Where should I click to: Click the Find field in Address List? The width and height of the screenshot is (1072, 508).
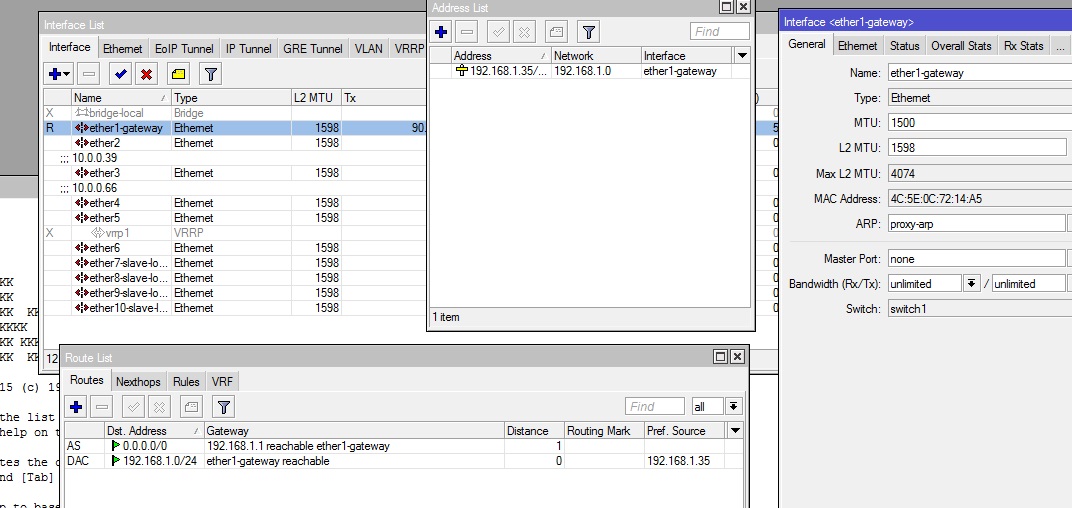pyautogui.click(x=719, y=32)
